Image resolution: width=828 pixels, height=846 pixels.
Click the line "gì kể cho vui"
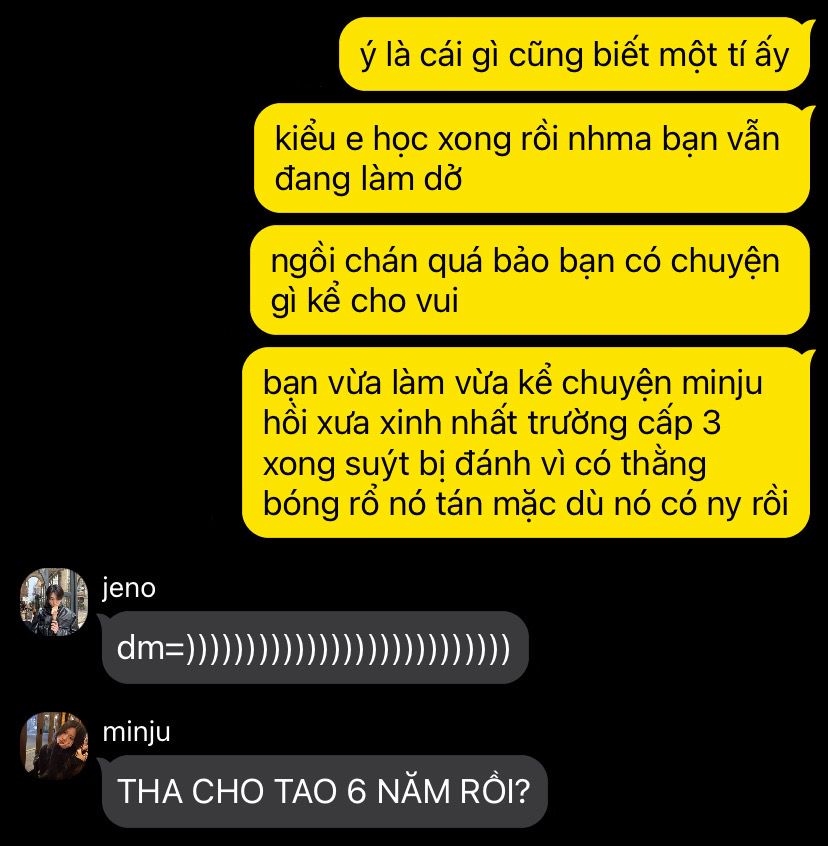point(365,301)
